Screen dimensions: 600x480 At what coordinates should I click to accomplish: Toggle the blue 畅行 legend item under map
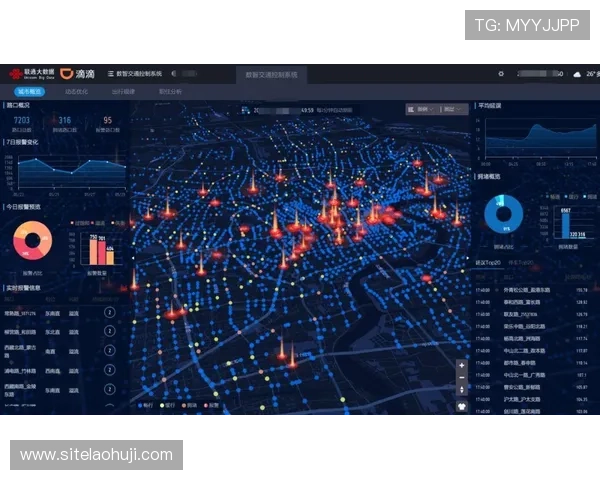tap(145, 406)
